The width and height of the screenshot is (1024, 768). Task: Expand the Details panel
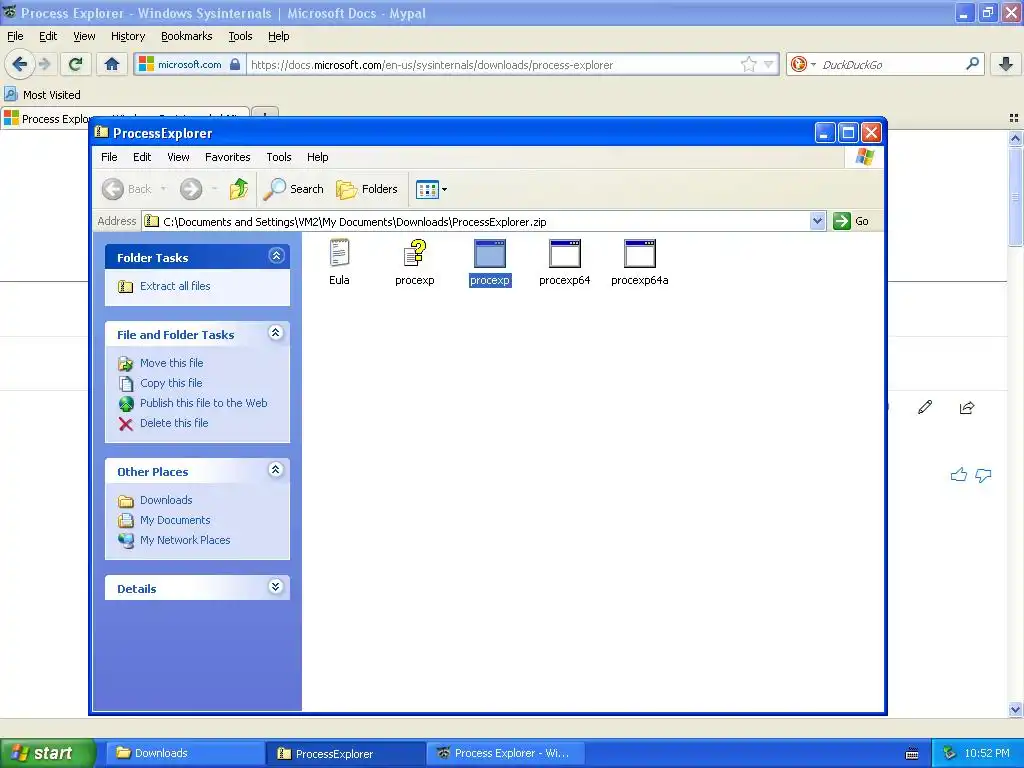(276, 587)
